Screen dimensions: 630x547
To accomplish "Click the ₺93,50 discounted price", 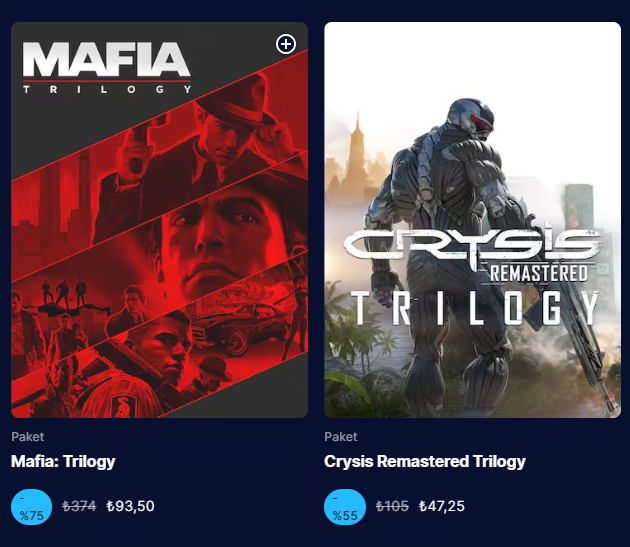I will (x=130, y=506).
